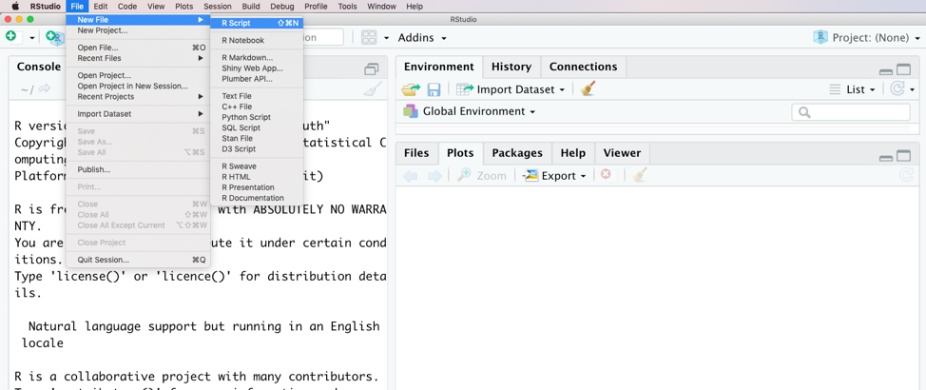Maximize the Plots pane
Viewport: 926px width, 390px height.
point(904,156)
